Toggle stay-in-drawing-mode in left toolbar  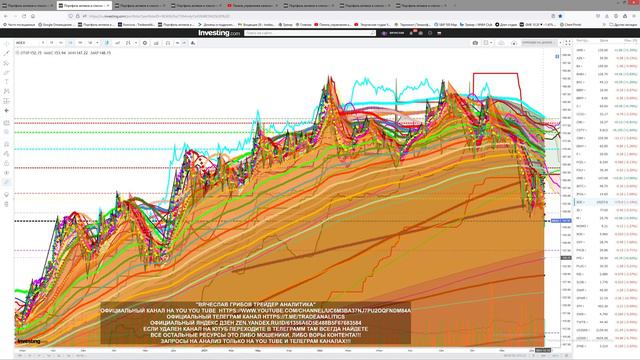click(x=7, y=153)
